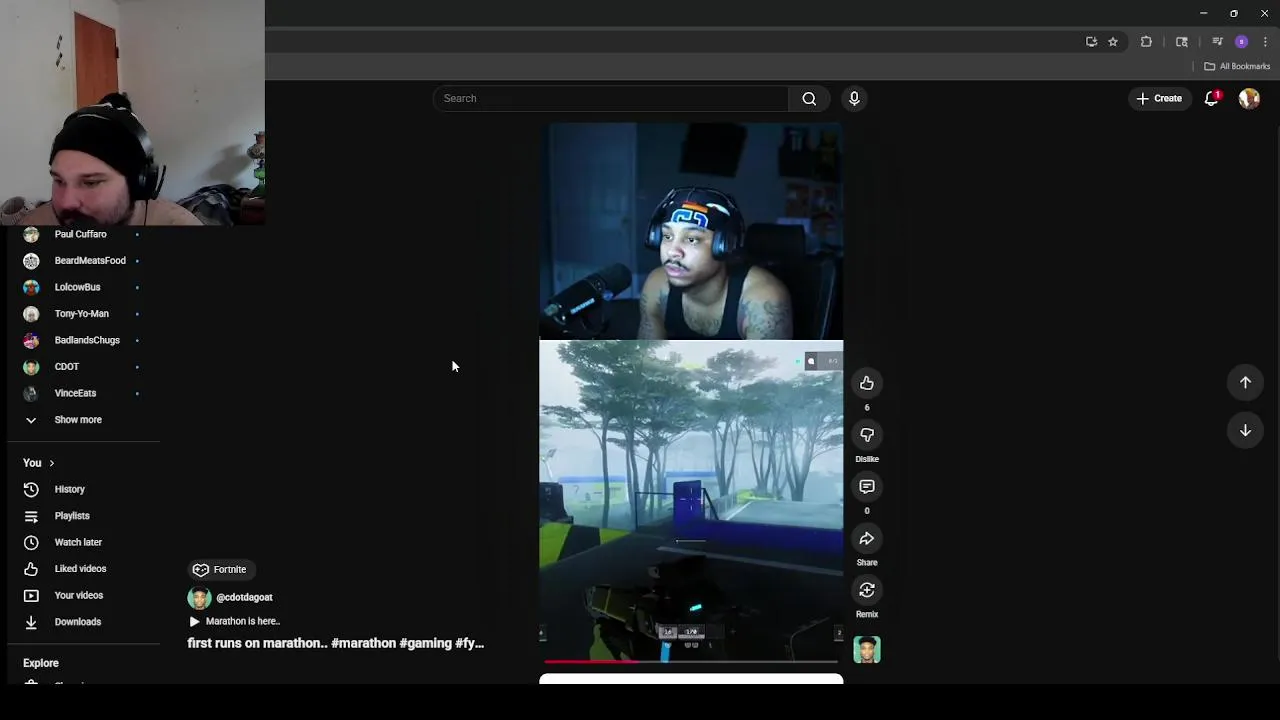Remix this Short

(867, 590)
